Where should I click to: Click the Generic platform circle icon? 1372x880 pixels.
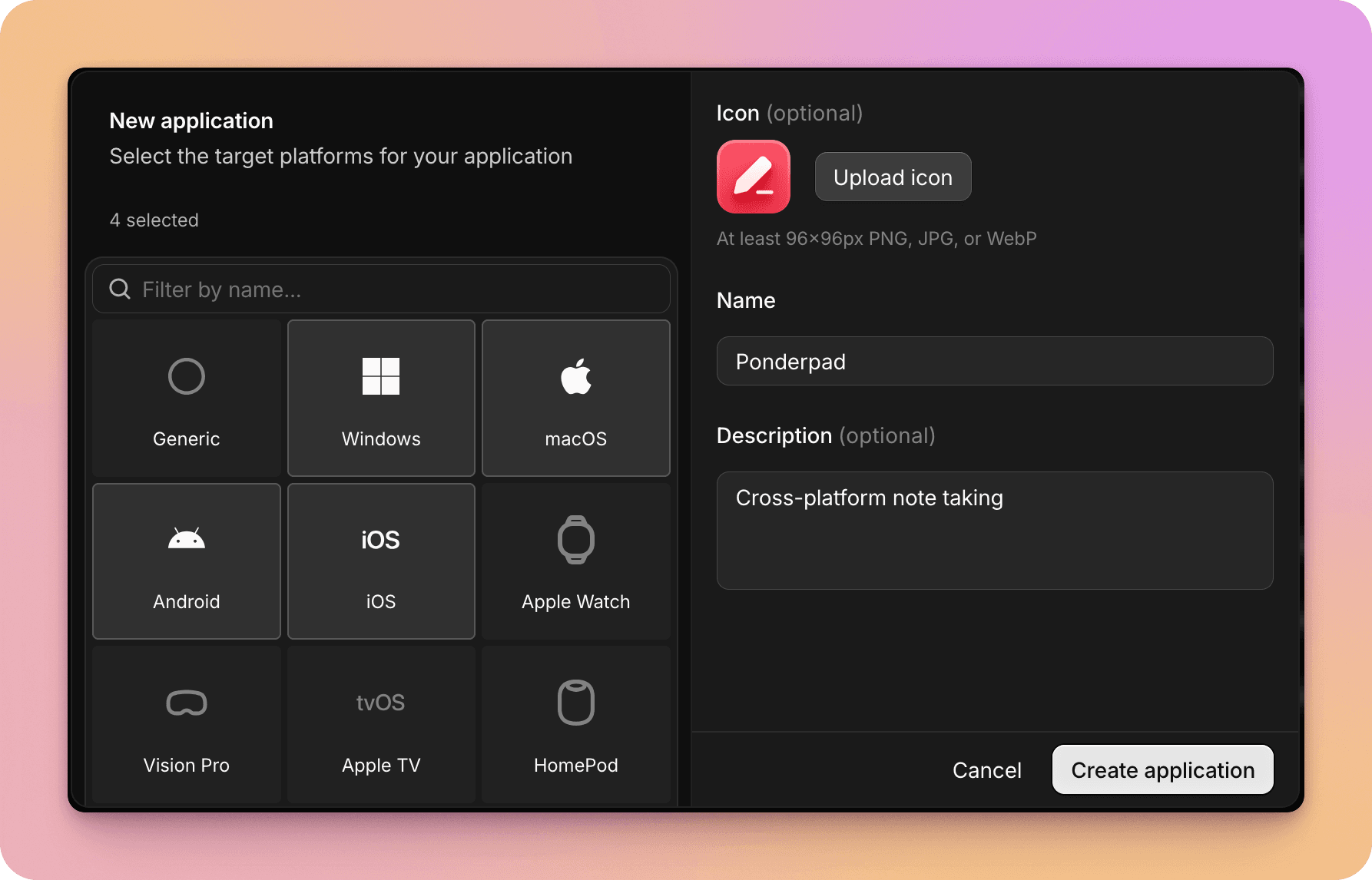pyautogui.click(x=186, y=376)
